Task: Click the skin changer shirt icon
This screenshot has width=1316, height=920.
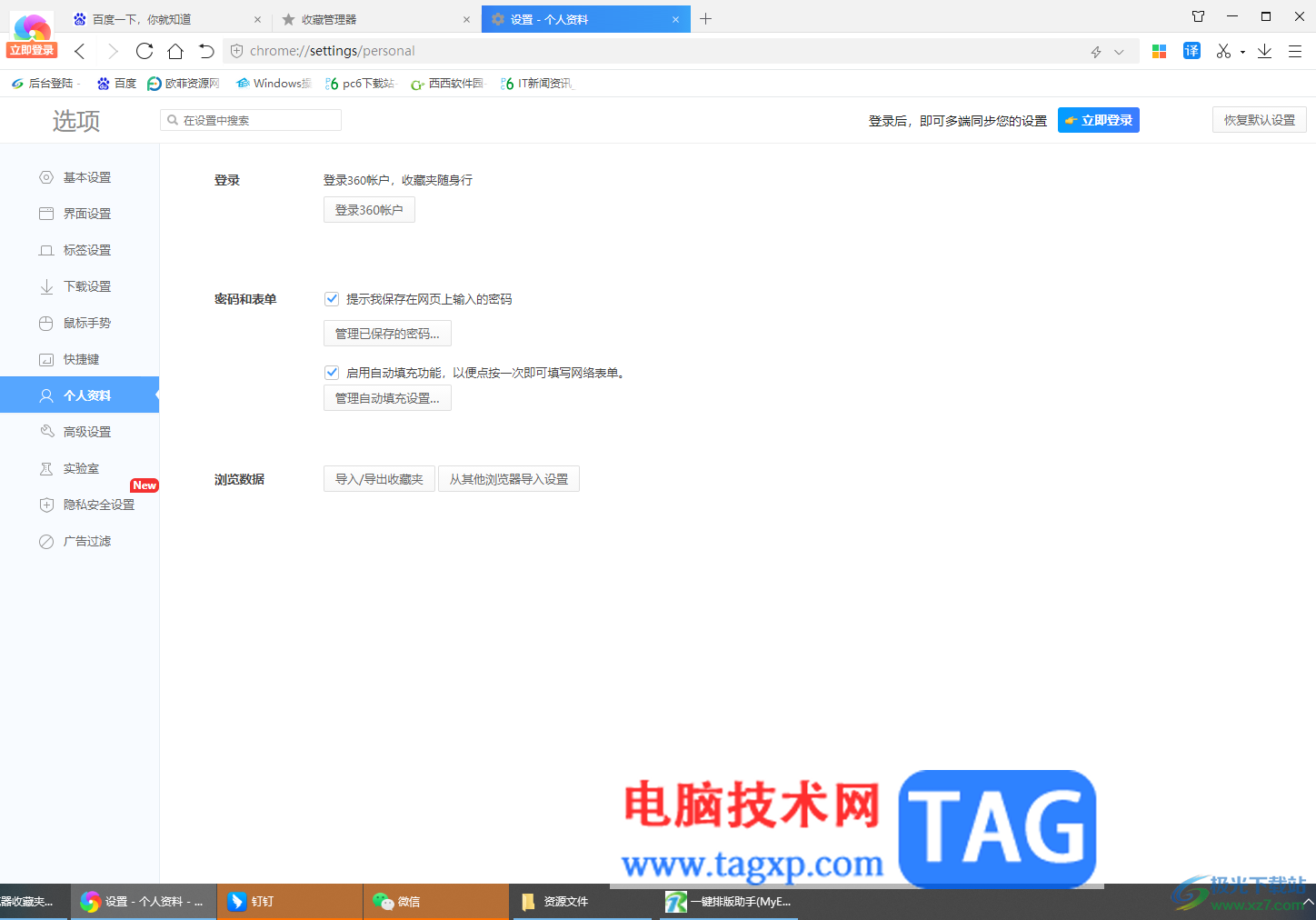Action: tap(1198, 16)
